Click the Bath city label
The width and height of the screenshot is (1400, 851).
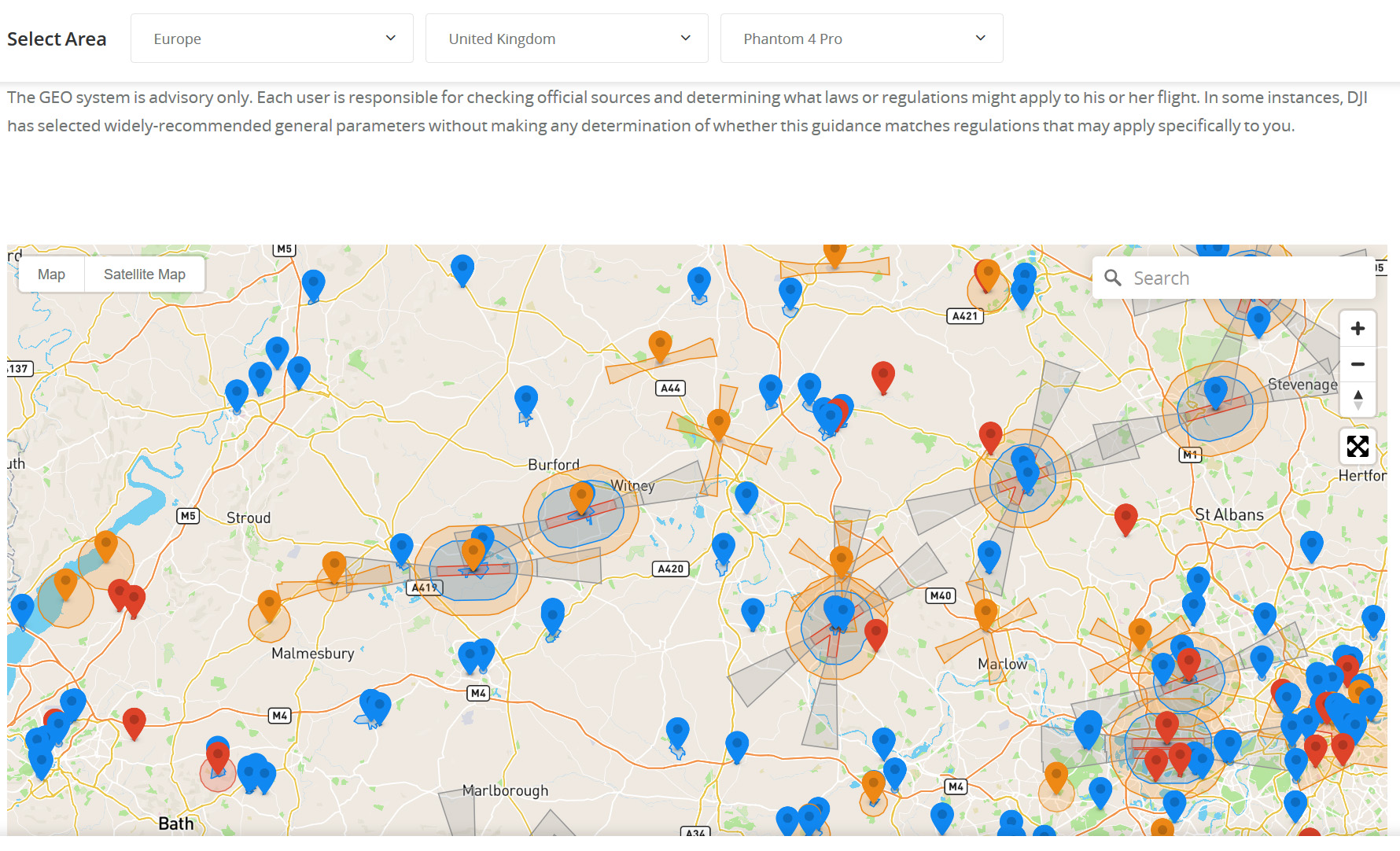(x=176, y=823)
